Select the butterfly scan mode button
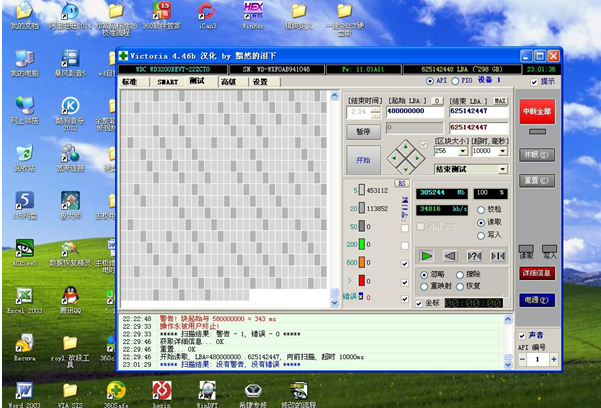This screenshot has height=408, width=601. click(x=498, y=255)
